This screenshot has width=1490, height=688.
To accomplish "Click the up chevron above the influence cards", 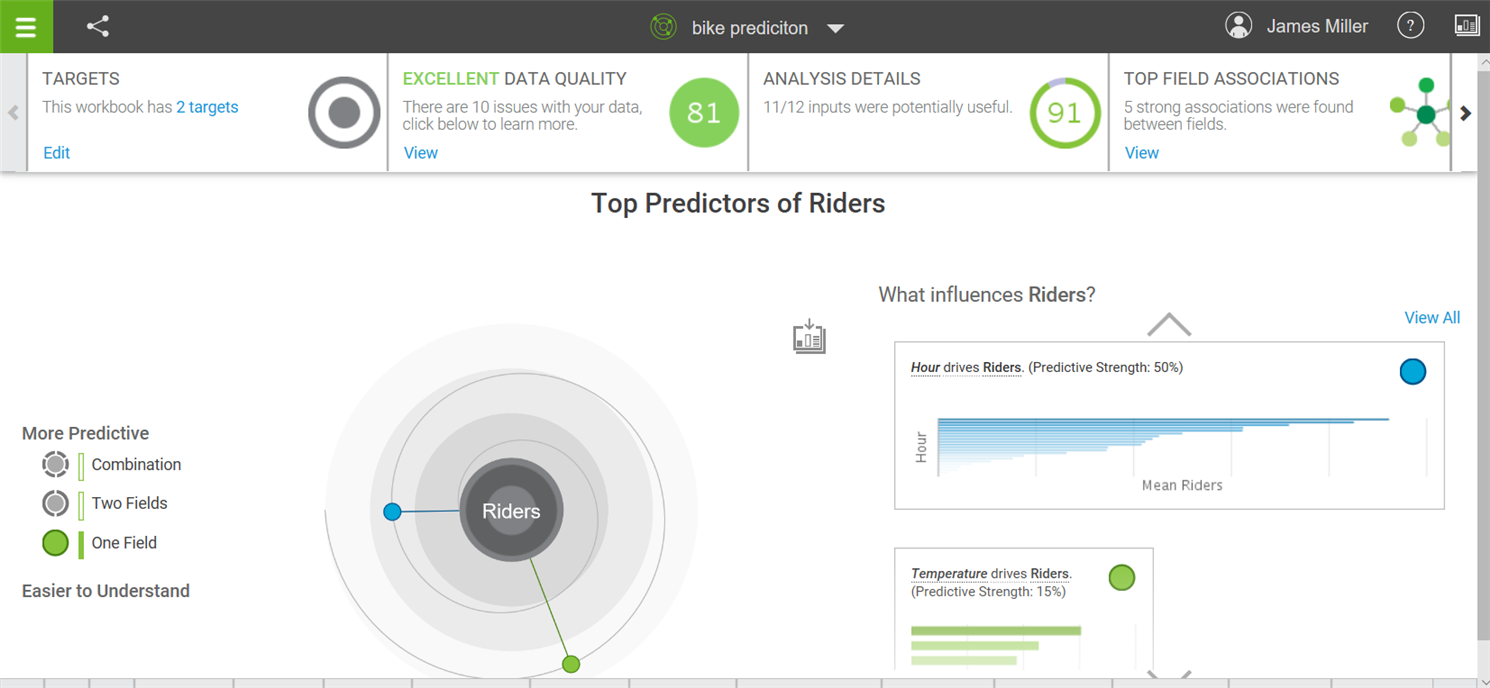I will 1169,325.
